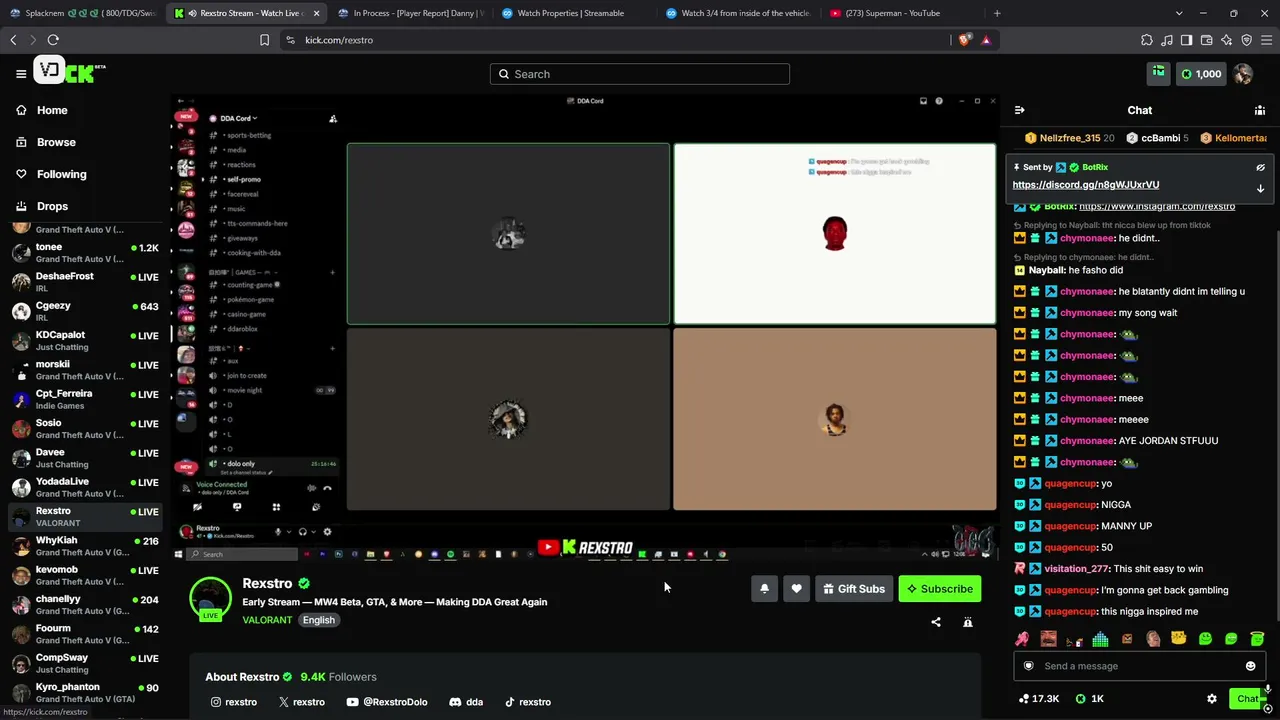
Task: Click the chat identity shield icon
Action: (x=1028, y=666)
